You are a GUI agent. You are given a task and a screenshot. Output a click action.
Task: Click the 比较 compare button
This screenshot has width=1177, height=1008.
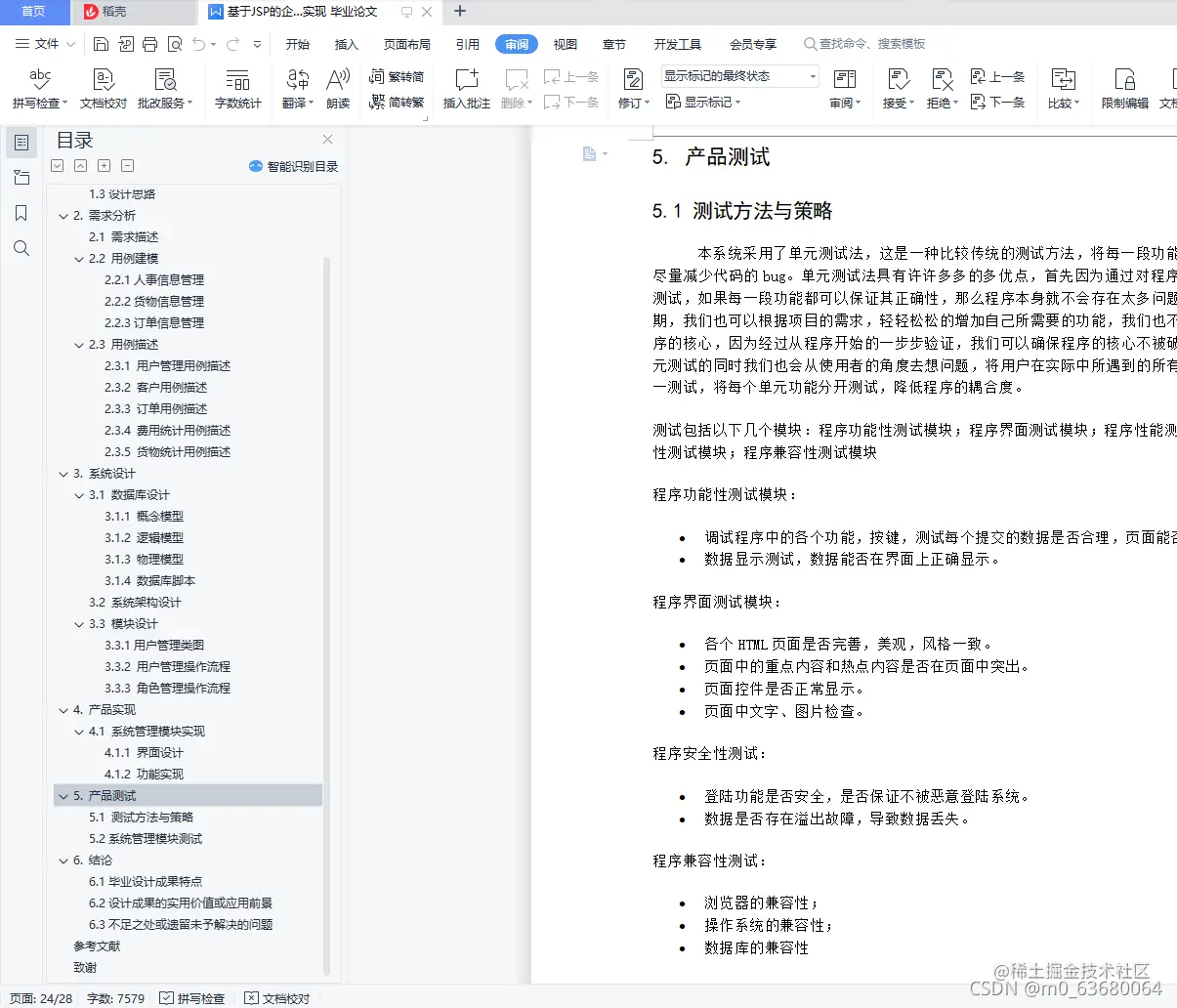tap(1064, 87)
